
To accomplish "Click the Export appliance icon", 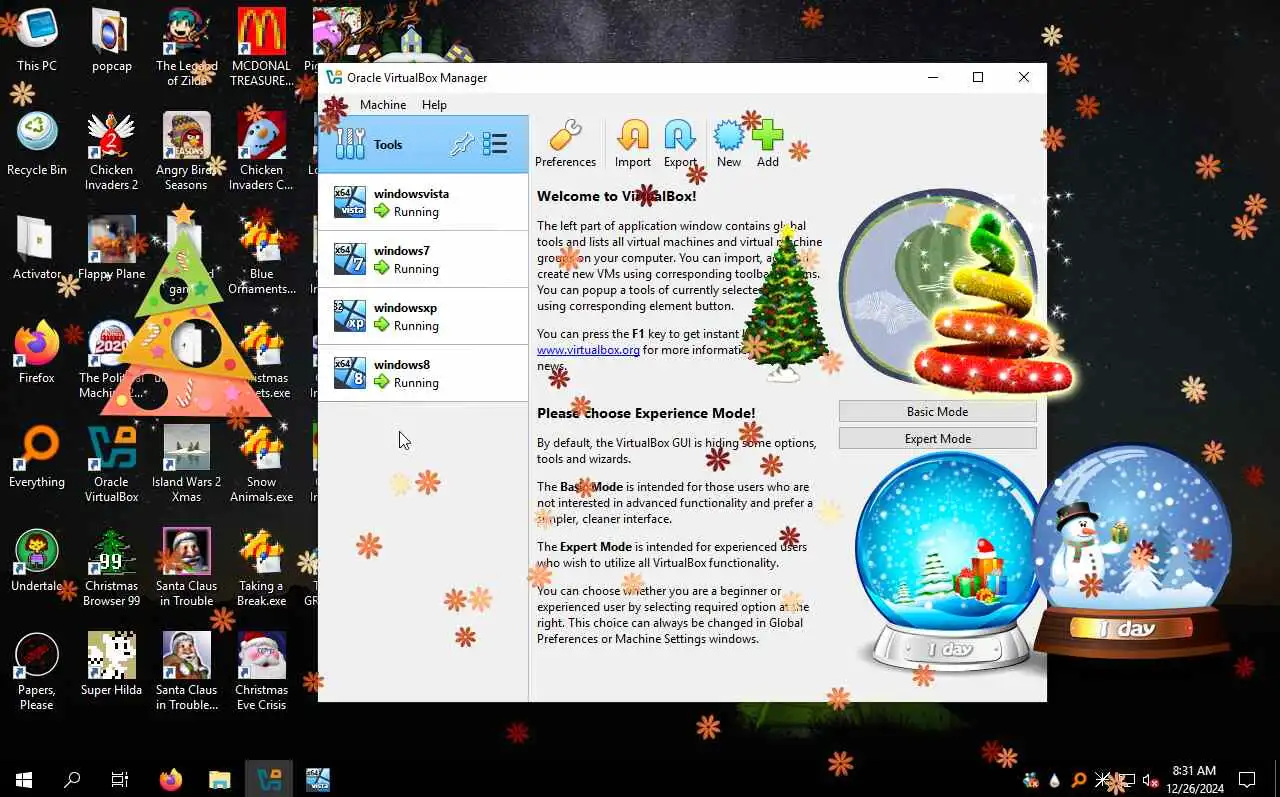I will tap(680, 144).
